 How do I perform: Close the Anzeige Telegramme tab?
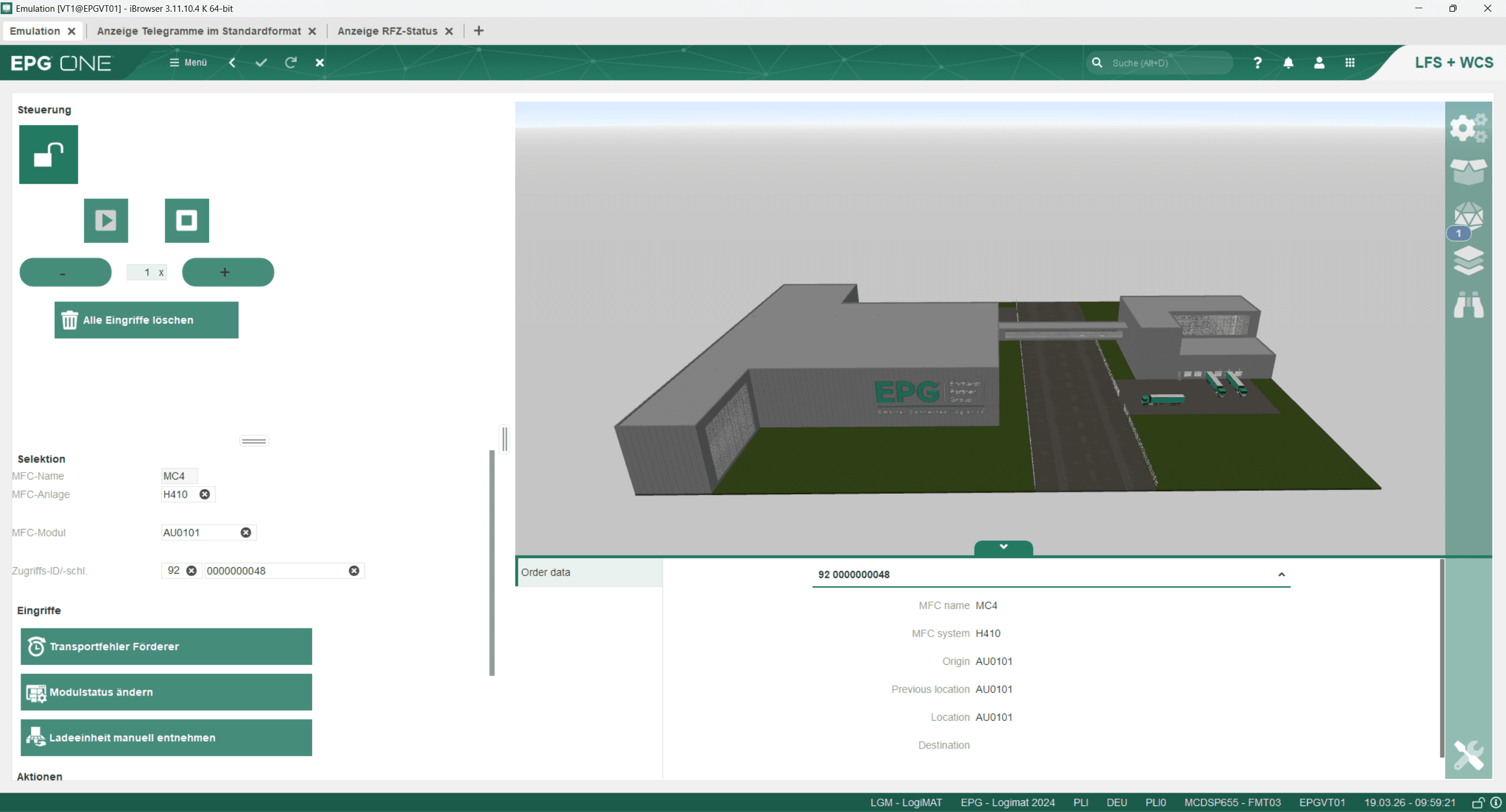[x=313, y=31]
